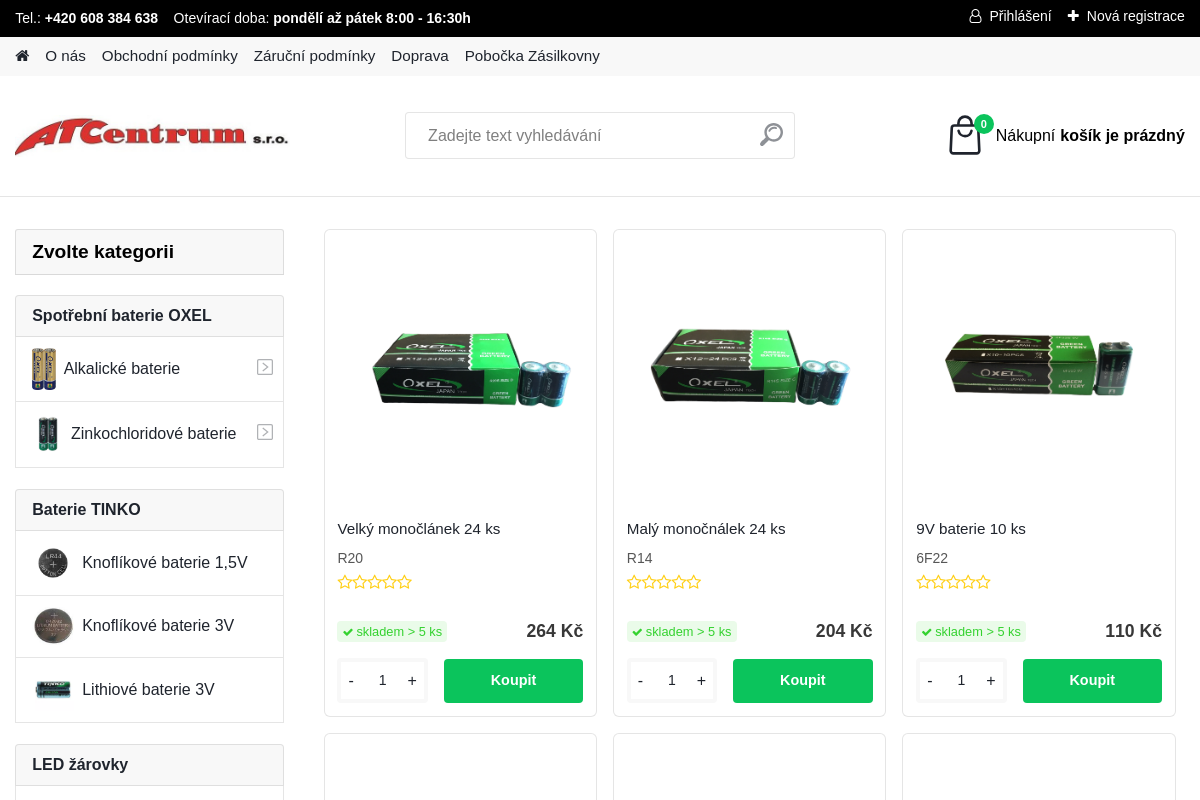1200x800 pixels.
Task: Click the Knoflíkové baterie 3V coin icon
Action: (x=53, y=626)
